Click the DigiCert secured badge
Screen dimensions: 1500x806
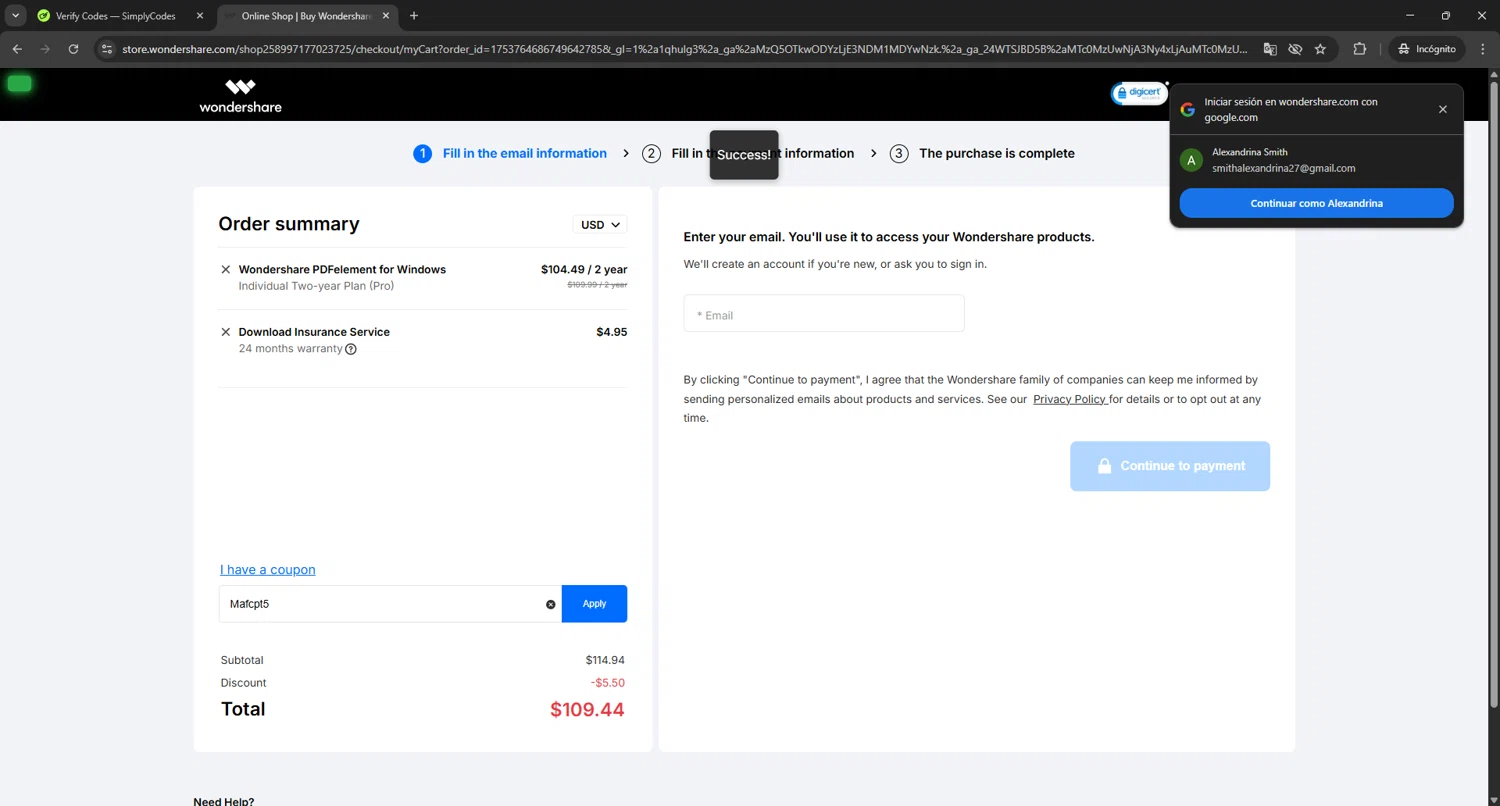point(1139,93)
